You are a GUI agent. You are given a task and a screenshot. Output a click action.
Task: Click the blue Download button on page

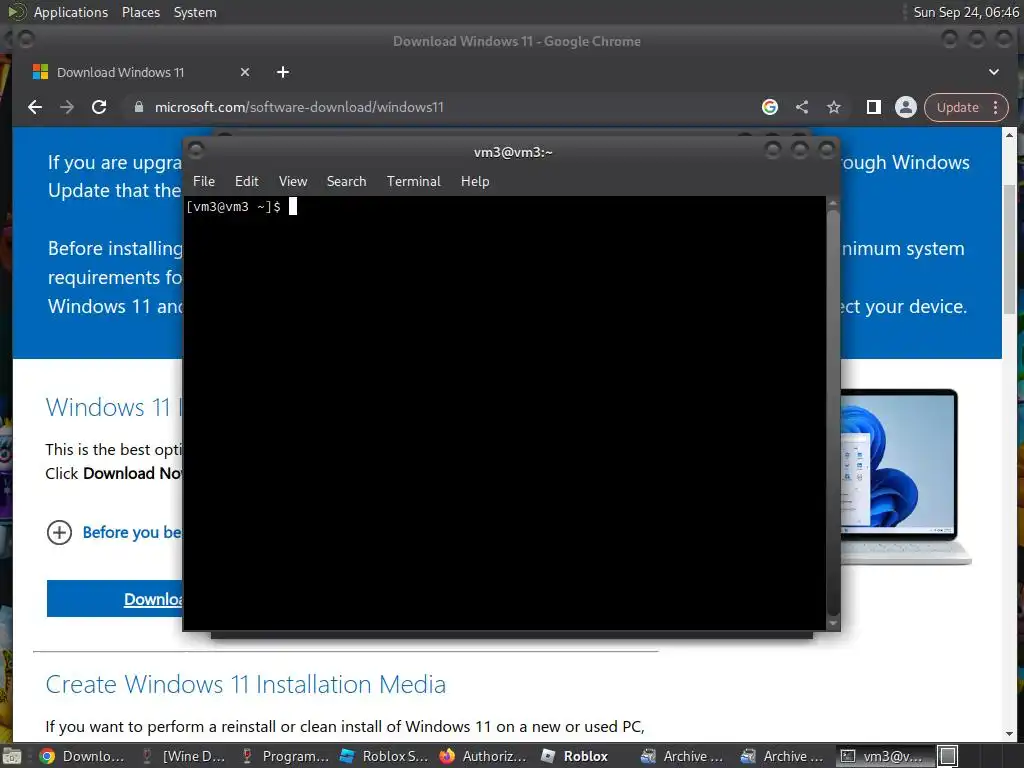tap(115, 598)
